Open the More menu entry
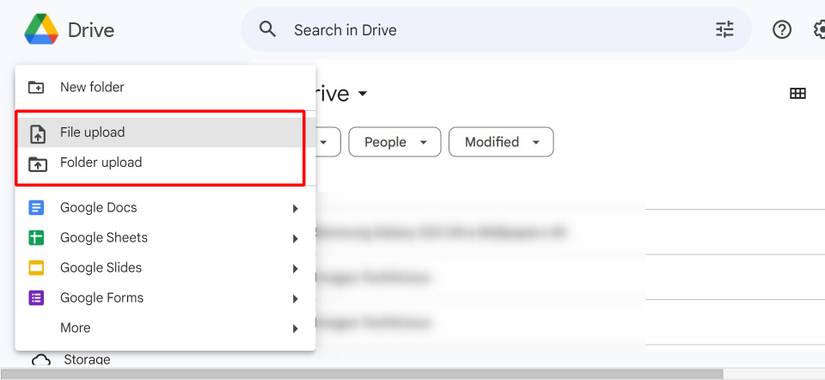 (x=165, y=327)
